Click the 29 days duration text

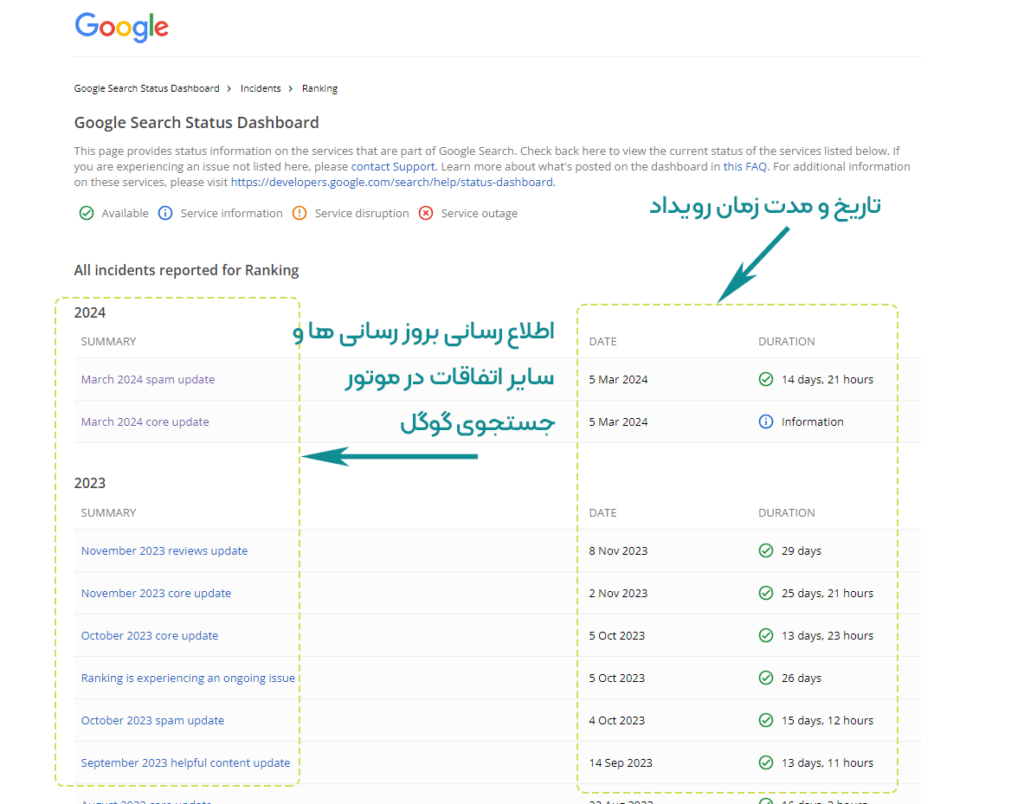[x=801, y=551]
